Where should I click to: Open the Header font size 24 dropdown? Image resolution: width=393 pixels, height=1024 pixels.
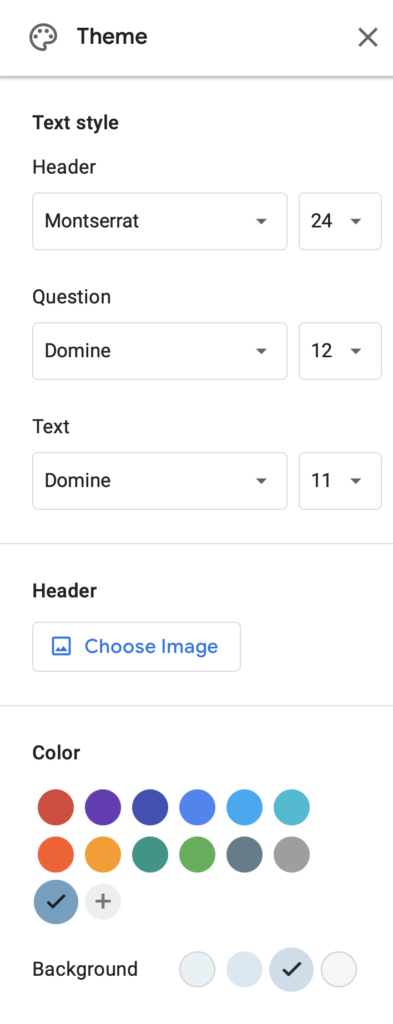340,221
